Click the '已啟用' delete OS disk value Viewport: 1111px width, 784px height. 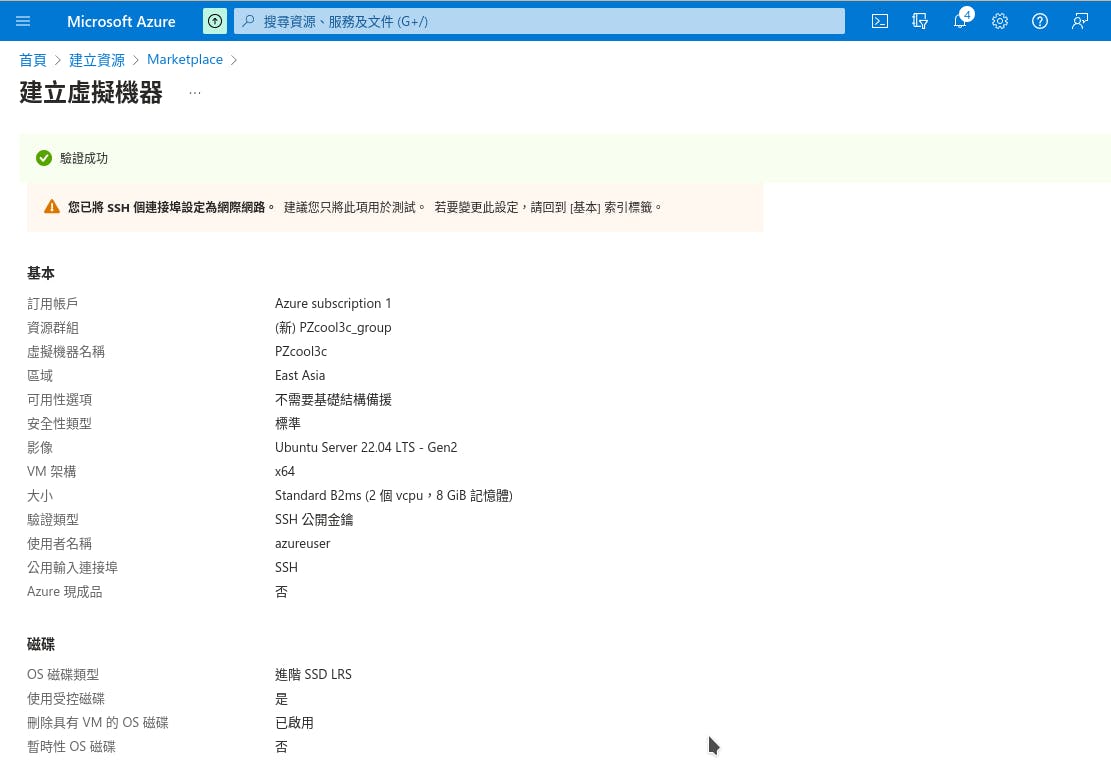pos(294,722)
